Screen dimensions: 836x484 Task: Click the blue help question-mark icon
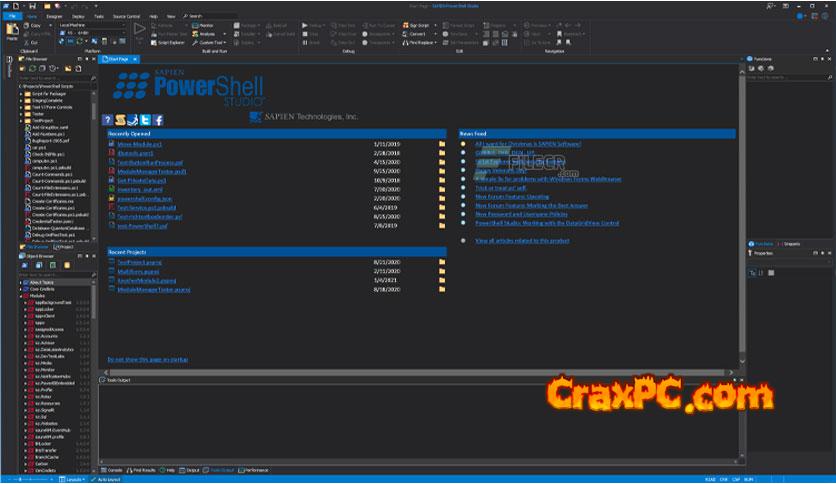pyautogui.click(x=109, y=121)
